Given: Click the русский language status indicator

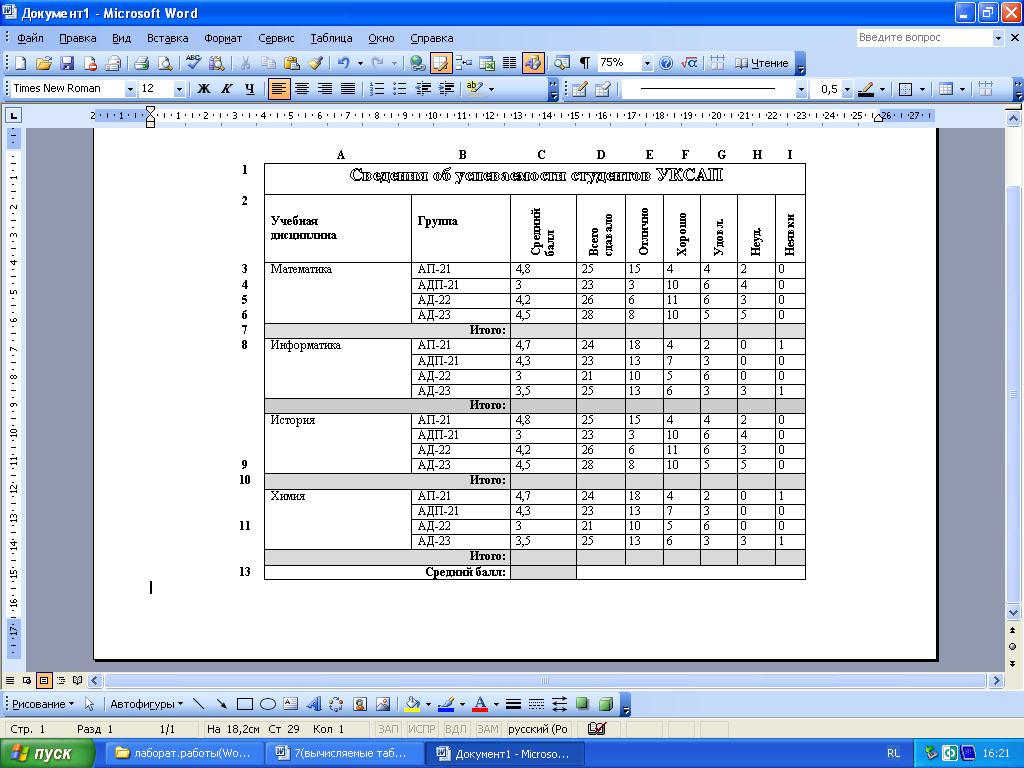Looking at the screenshot, I should tap(537, 729).
